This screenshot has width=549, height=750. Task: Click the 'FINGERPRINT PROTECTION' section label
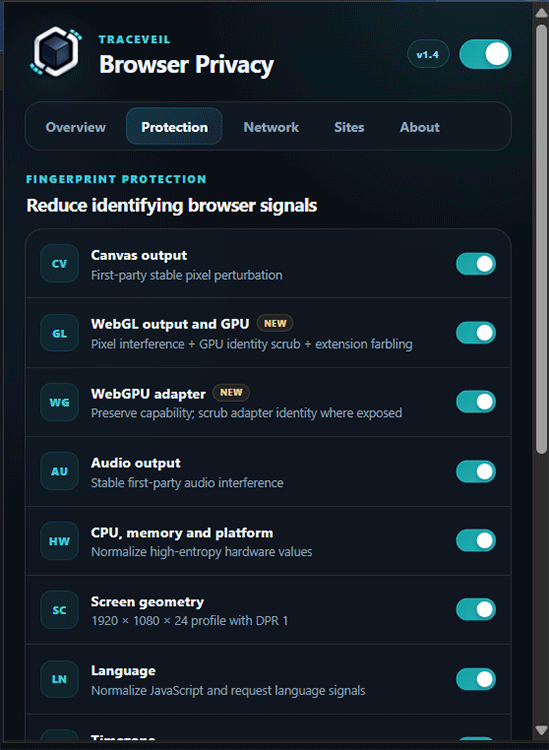tap(116, 179)
